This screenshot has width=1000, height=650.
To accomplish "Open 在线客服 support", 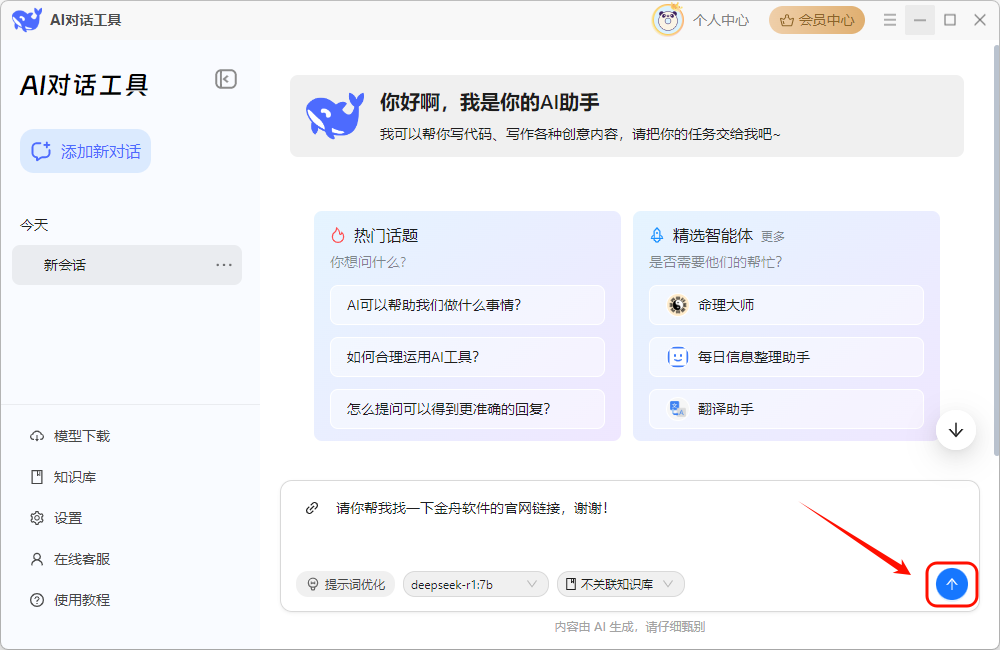I will click(x=81, y=559).
